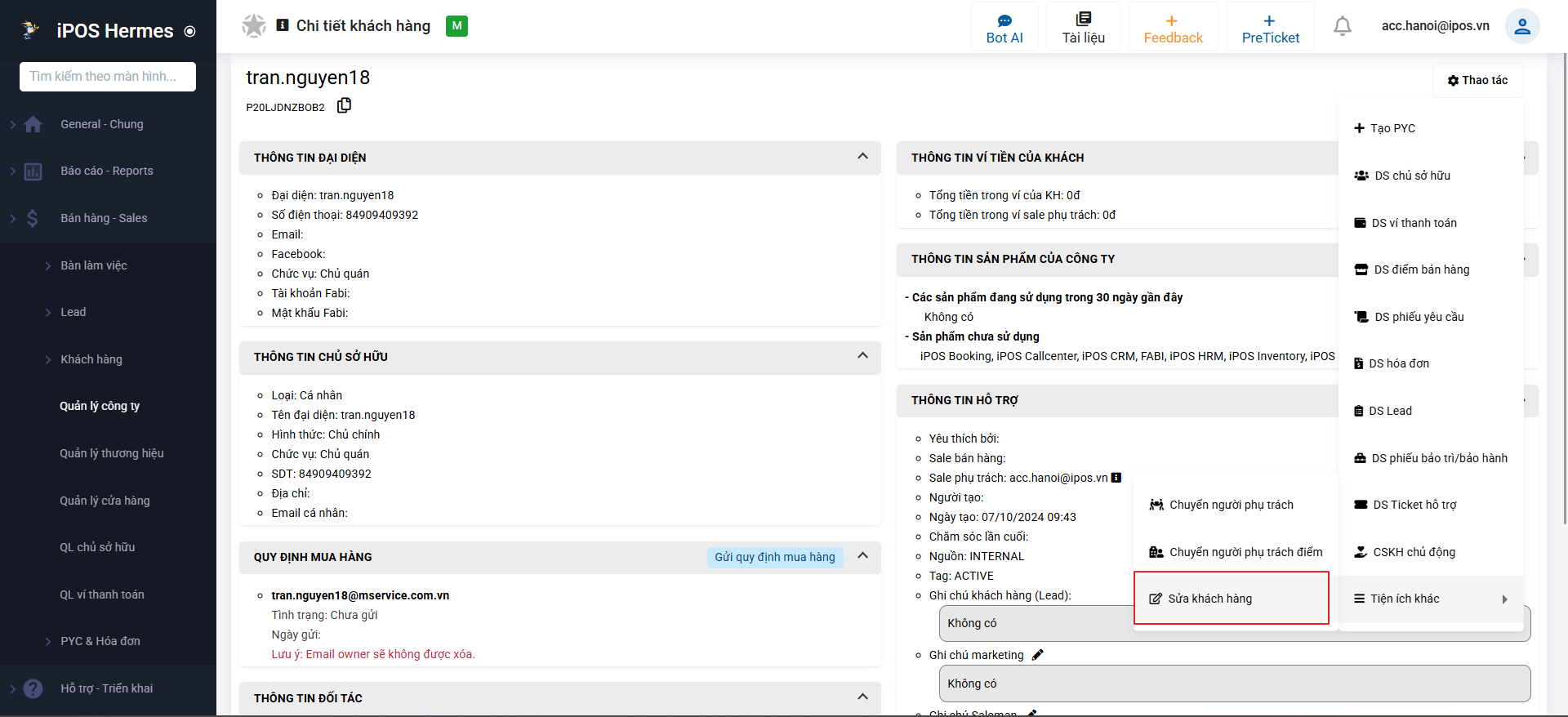
Task: Select DS Lead menu item
Action: (x=1431, y=411)
